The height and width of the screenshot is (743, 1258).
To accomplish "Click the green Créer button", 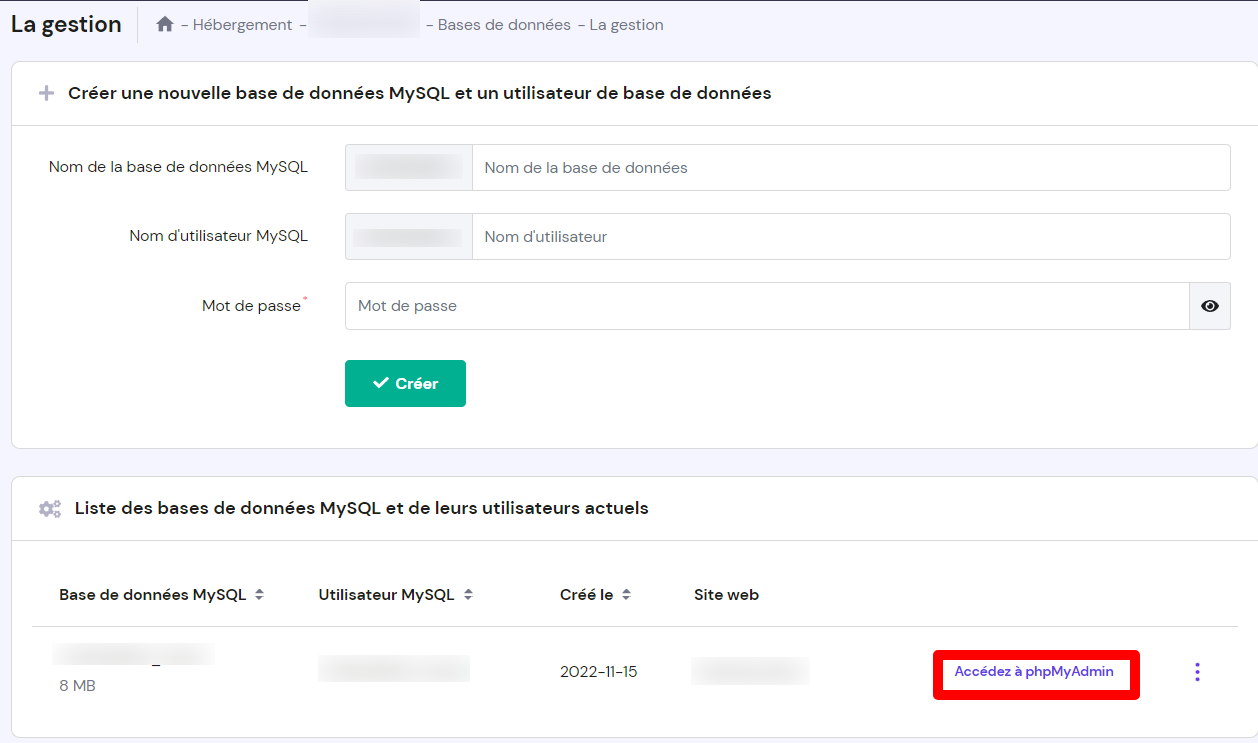I will click(405, 383).
